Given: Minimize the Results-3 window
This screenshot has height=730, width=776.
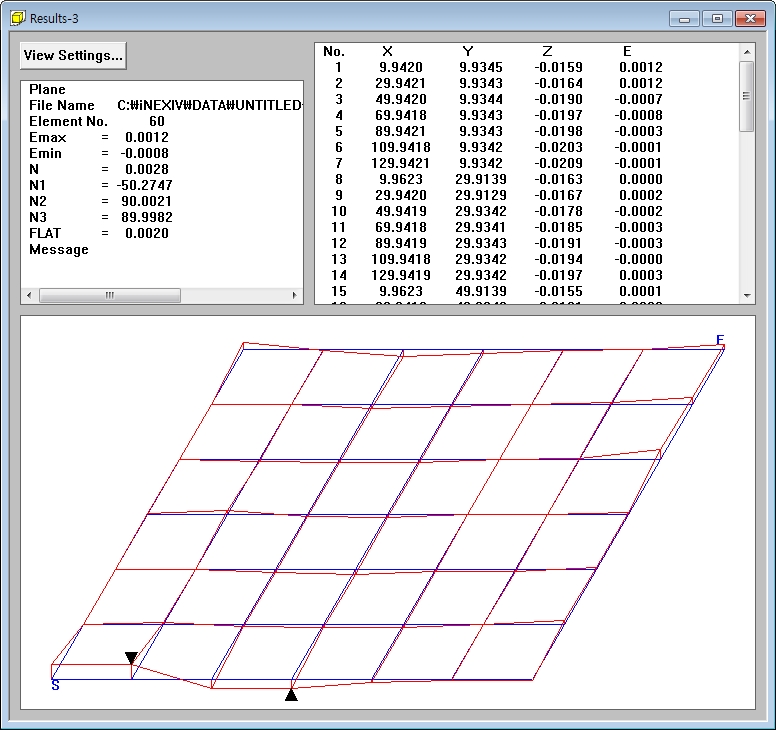Looking at the screenshot, I should (684, 18).
